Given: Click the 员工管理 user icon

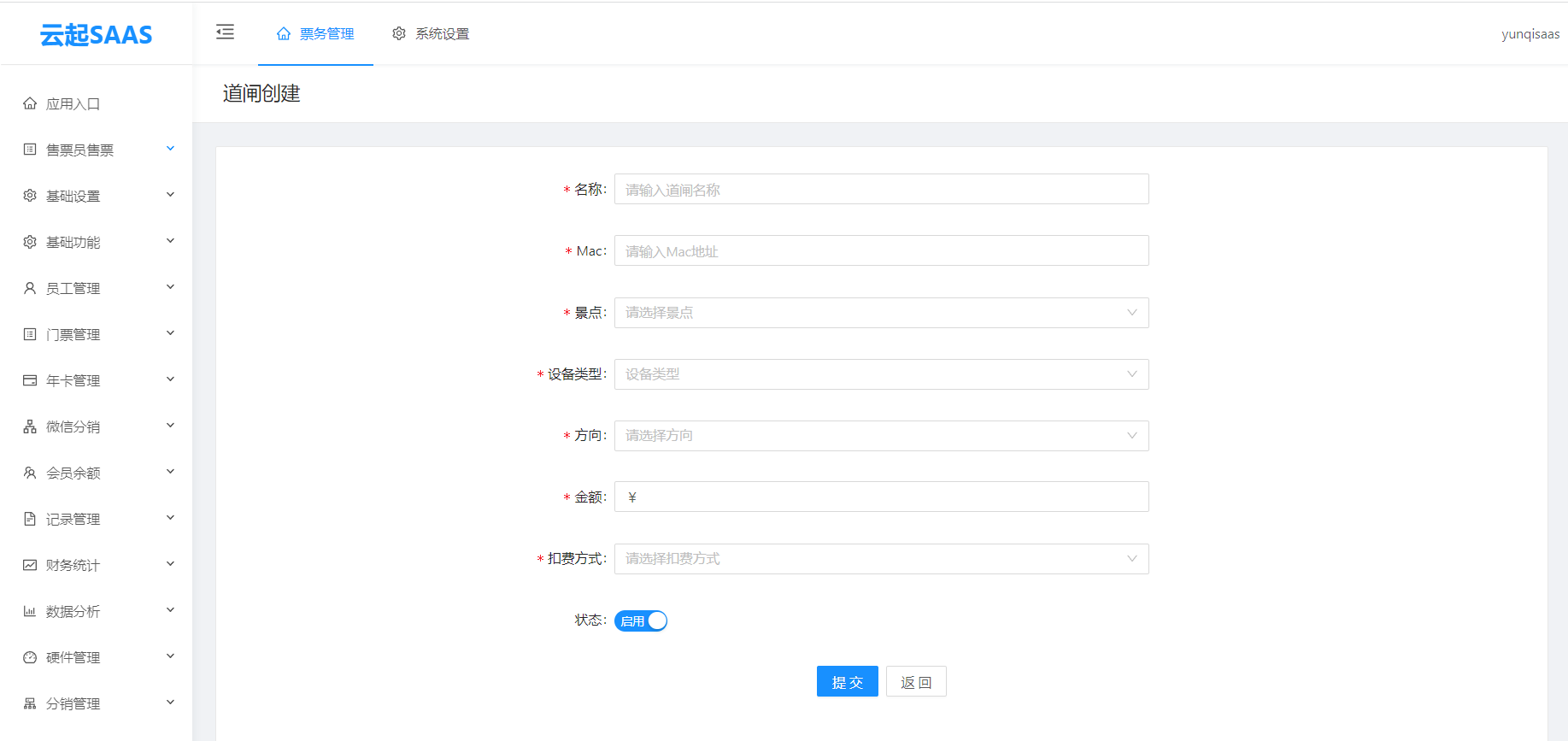Looking at the screenshot, I should pyautogui.click(x=30, y=289).
